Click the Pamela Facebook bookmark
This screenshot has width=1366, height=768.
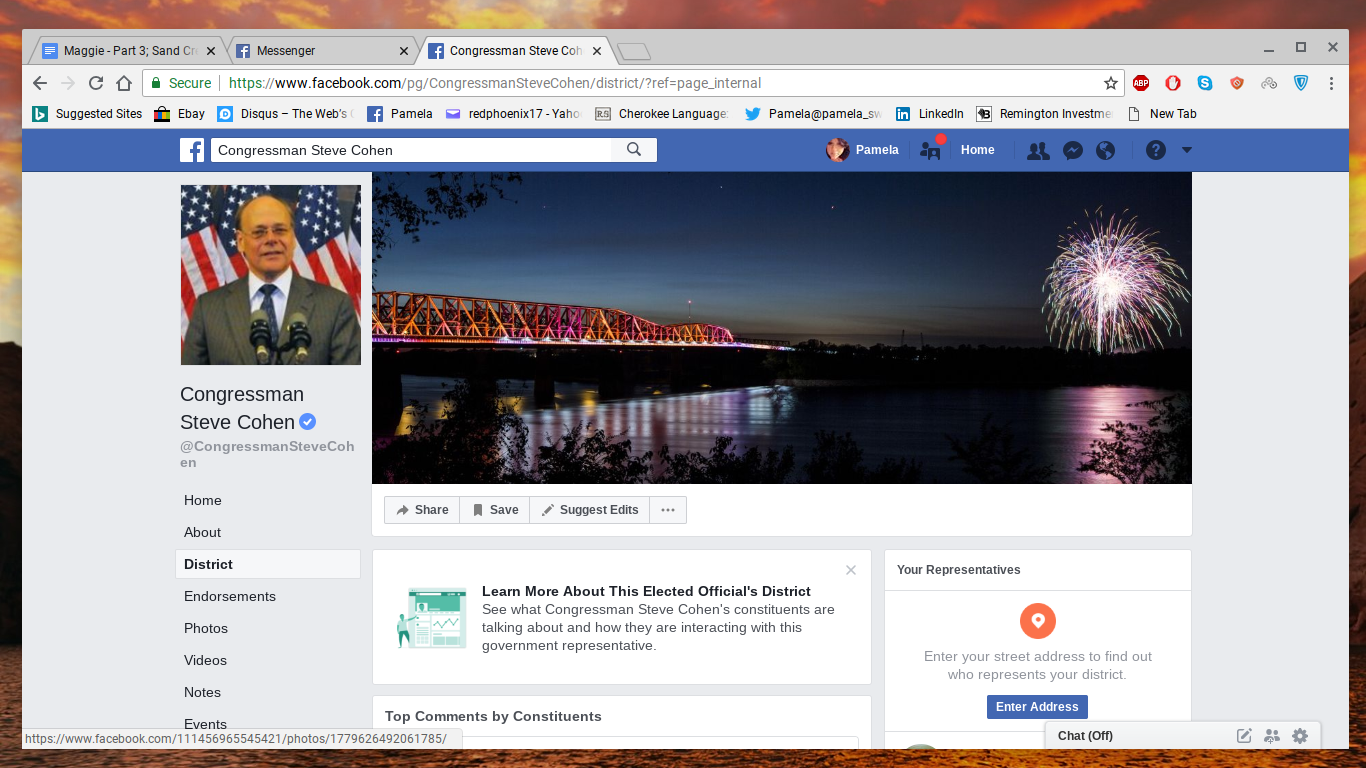point(400,114)
